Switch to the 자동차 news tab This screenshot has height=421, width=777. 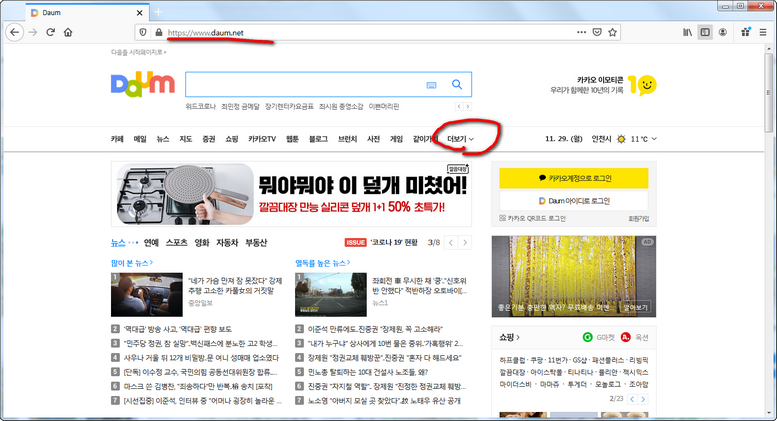227,243
